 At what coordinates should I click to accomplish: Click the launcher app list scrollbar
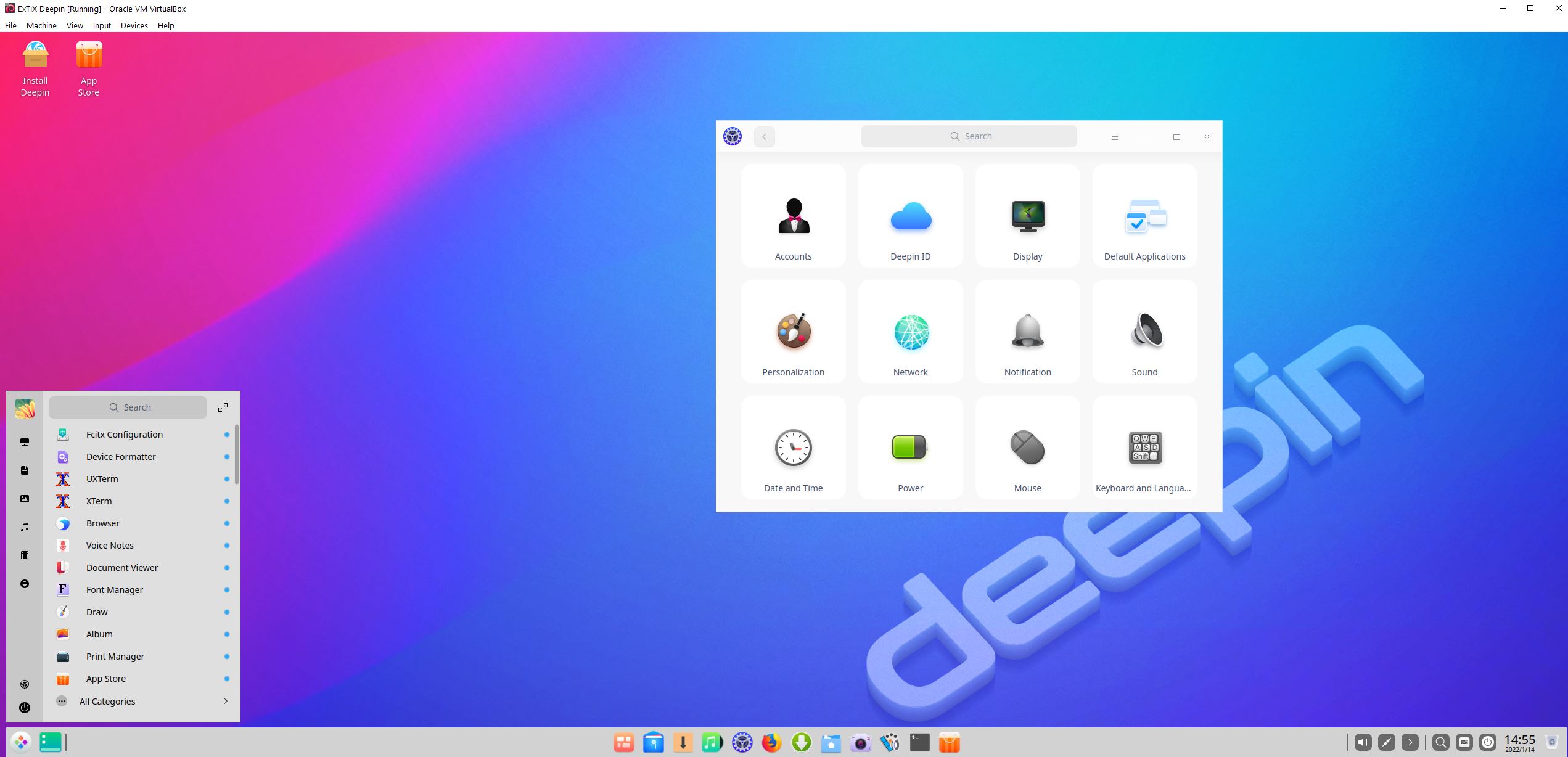click(x=237, y=455)
